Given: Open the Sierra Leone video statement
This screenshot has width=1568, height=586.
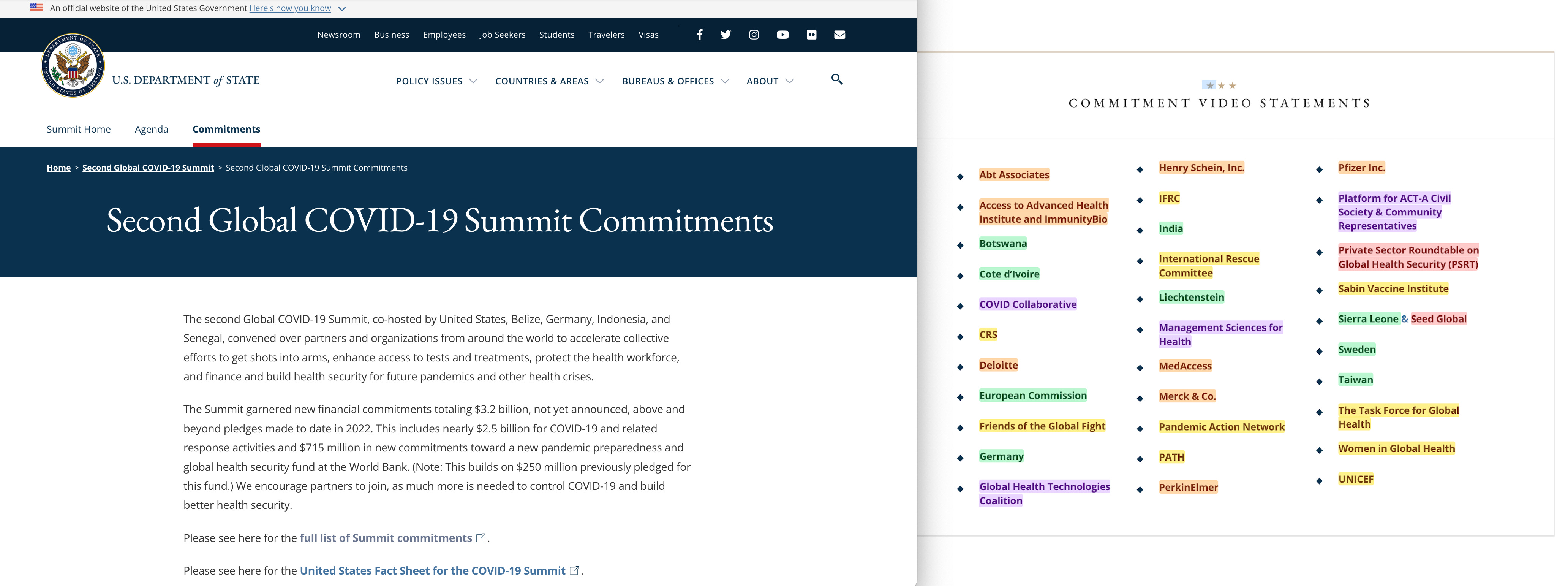Looking at the screenshot, I should click(x=1368, y=319).
